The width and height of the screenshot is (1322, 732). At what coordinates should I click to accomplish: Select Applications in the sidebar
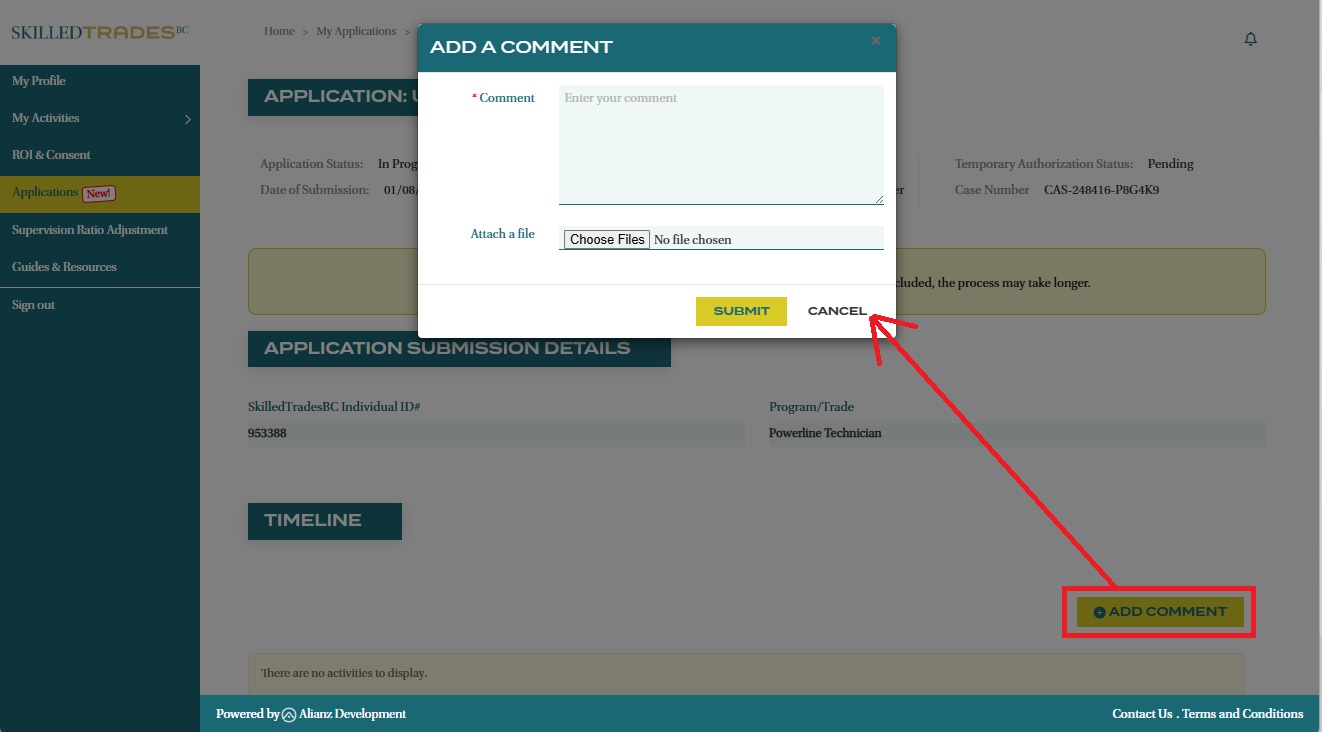click(45, 193)
